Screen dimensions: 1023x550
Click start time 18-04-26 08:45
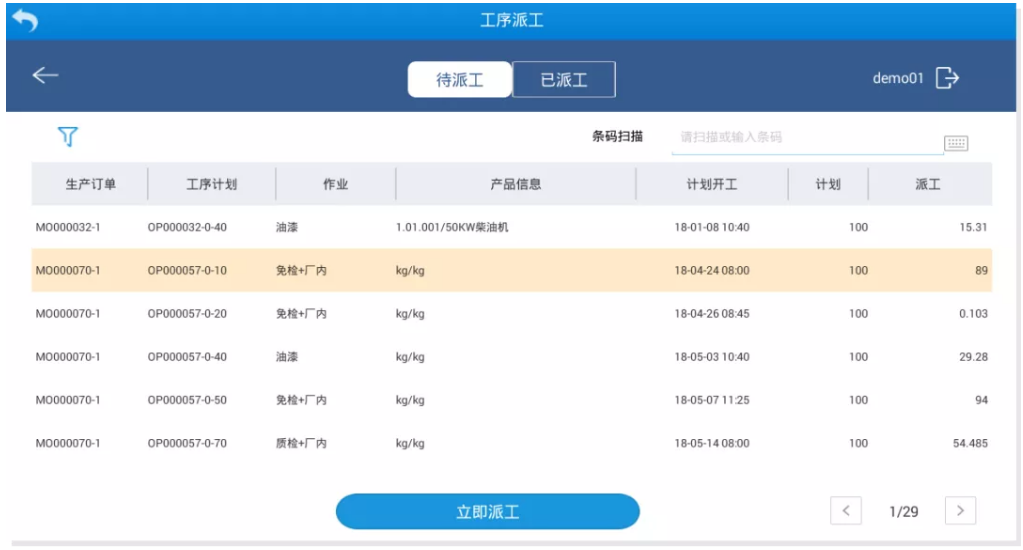click(712, 313)
